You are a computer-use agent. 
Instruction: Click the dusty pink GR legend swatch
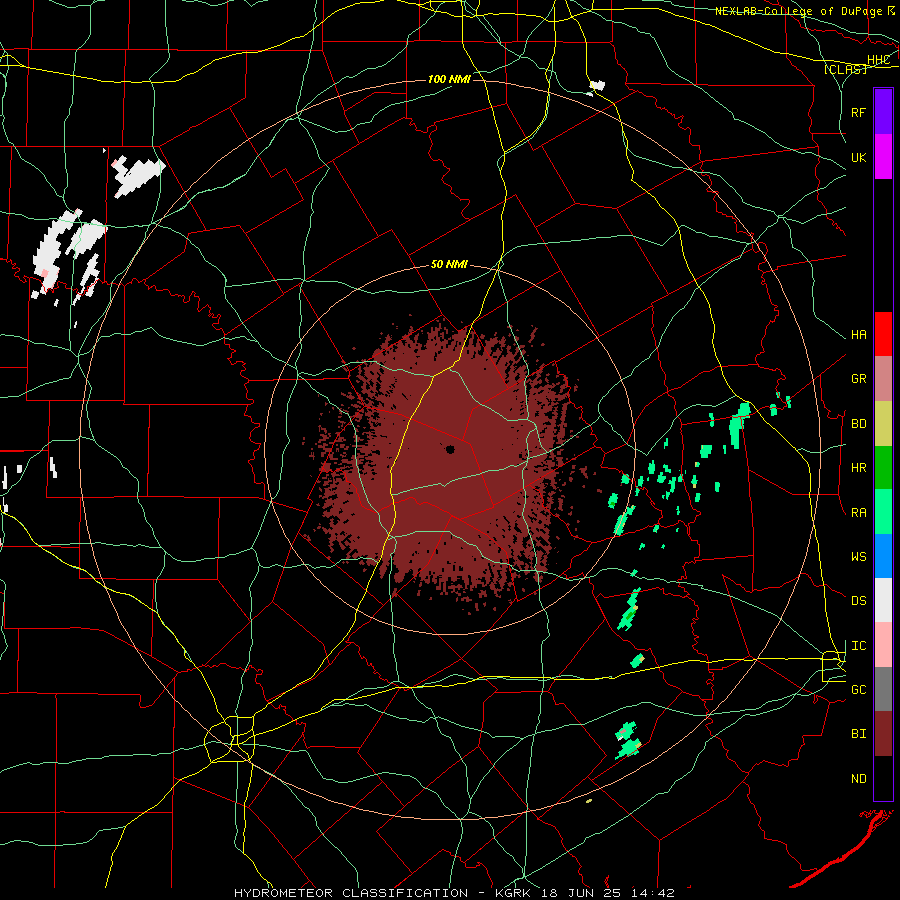coord(883,379)
